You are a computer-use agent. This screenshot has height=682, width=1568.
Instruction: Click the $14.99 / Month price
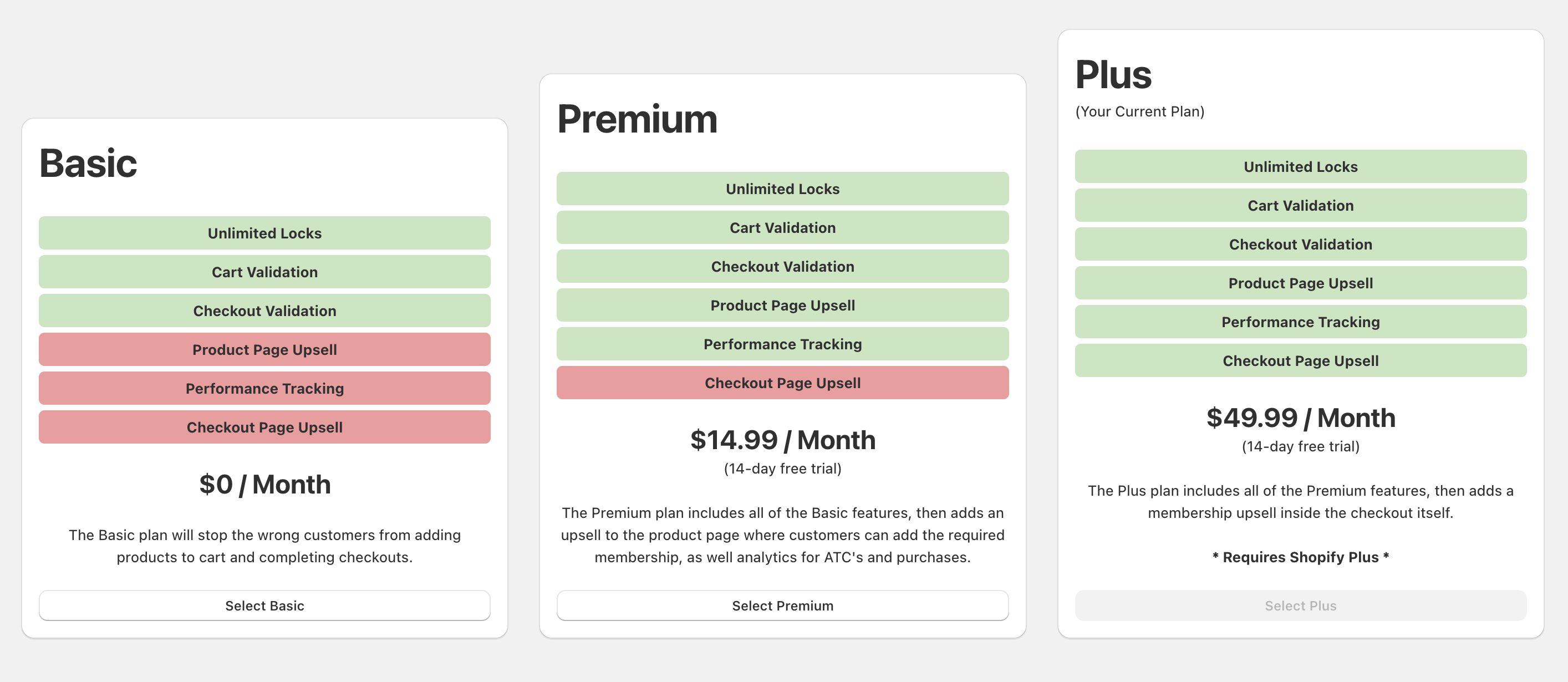pyautogui.click(x=782, y=440)
